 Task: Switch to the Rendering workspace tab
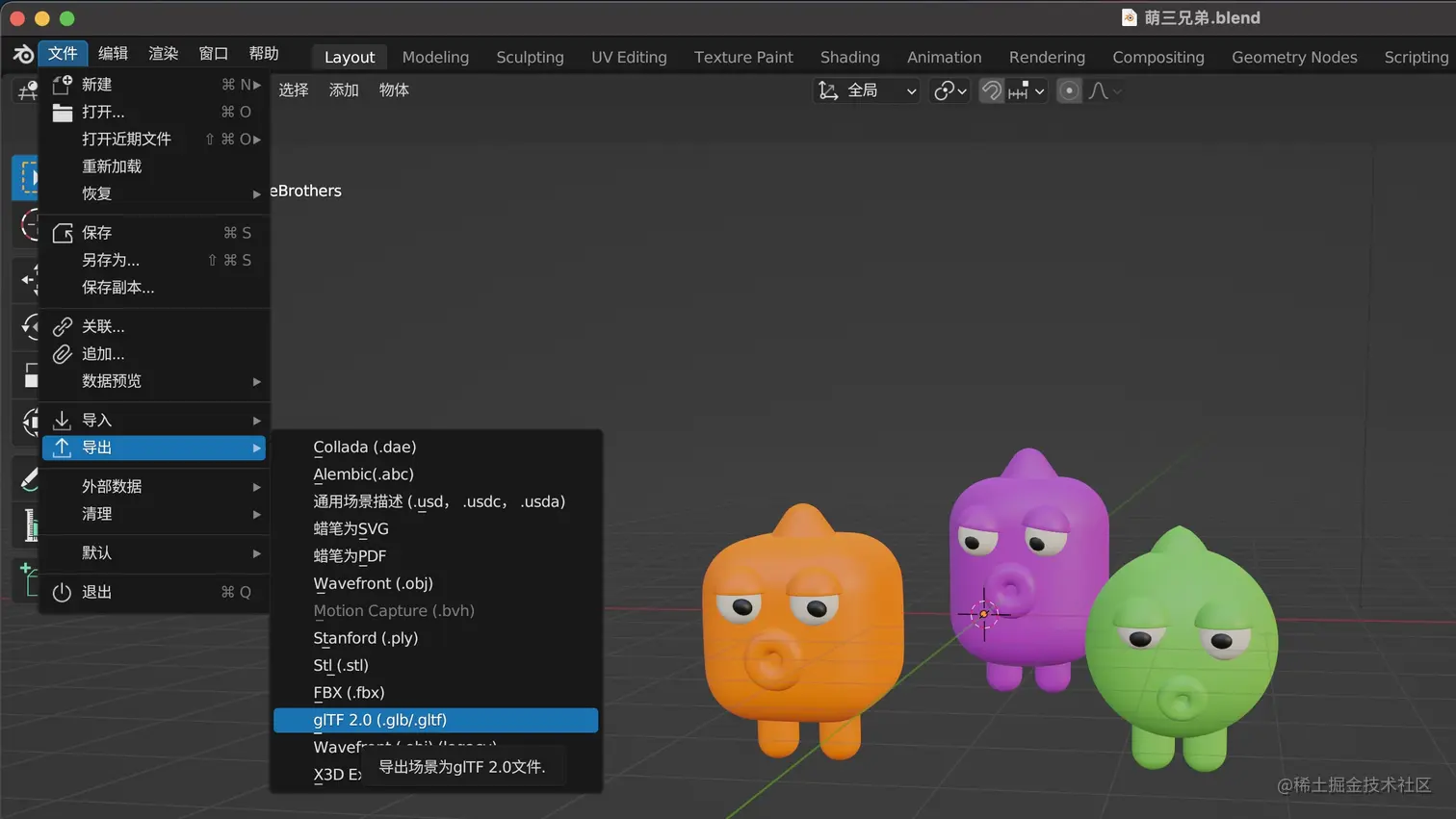[1047, 58]
